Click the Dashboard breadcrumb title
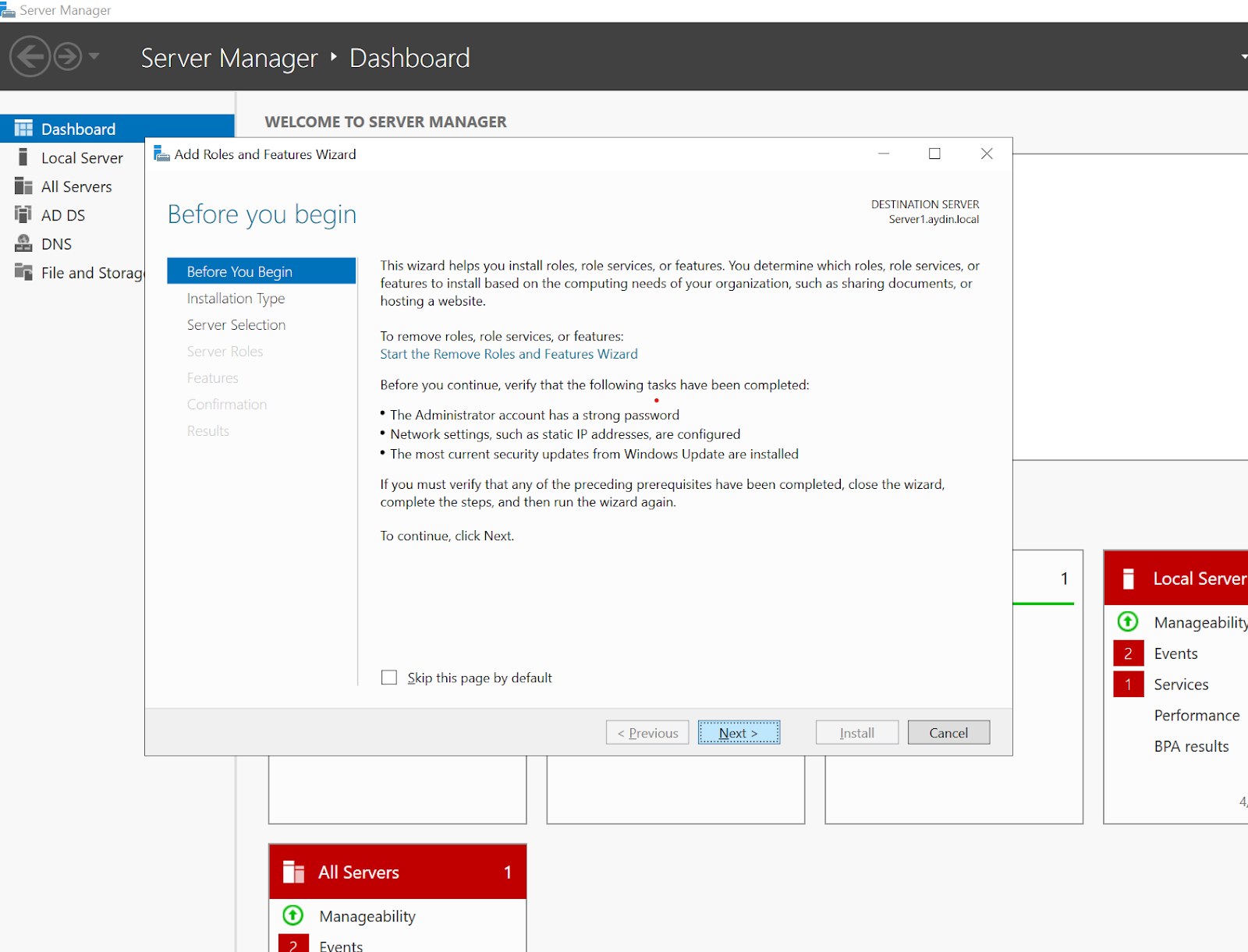Image resolution: width=1248 pixels, height=952 pixels. [409, 58]
